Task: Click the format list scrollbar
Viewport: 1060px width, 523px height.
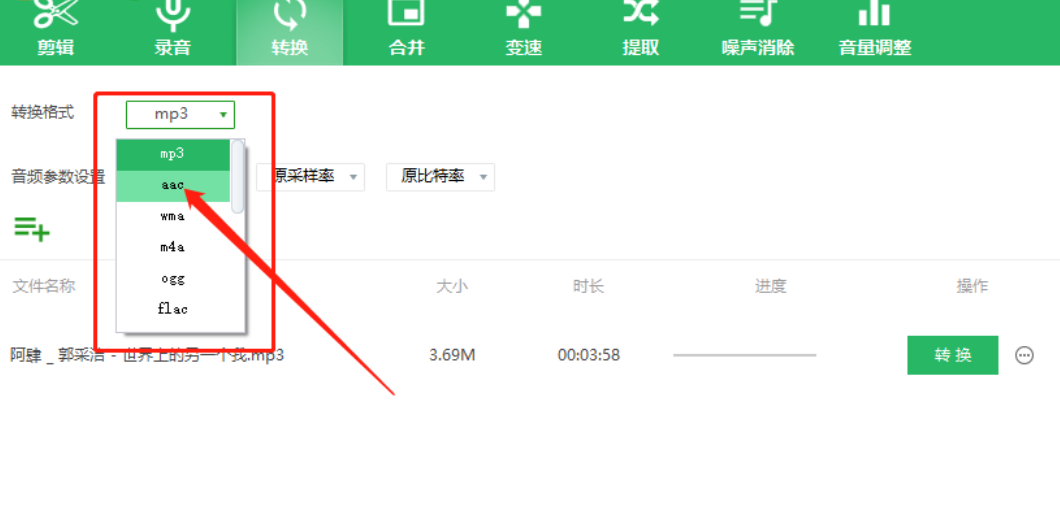Action: pyautogui.click(x=237, y=176)
